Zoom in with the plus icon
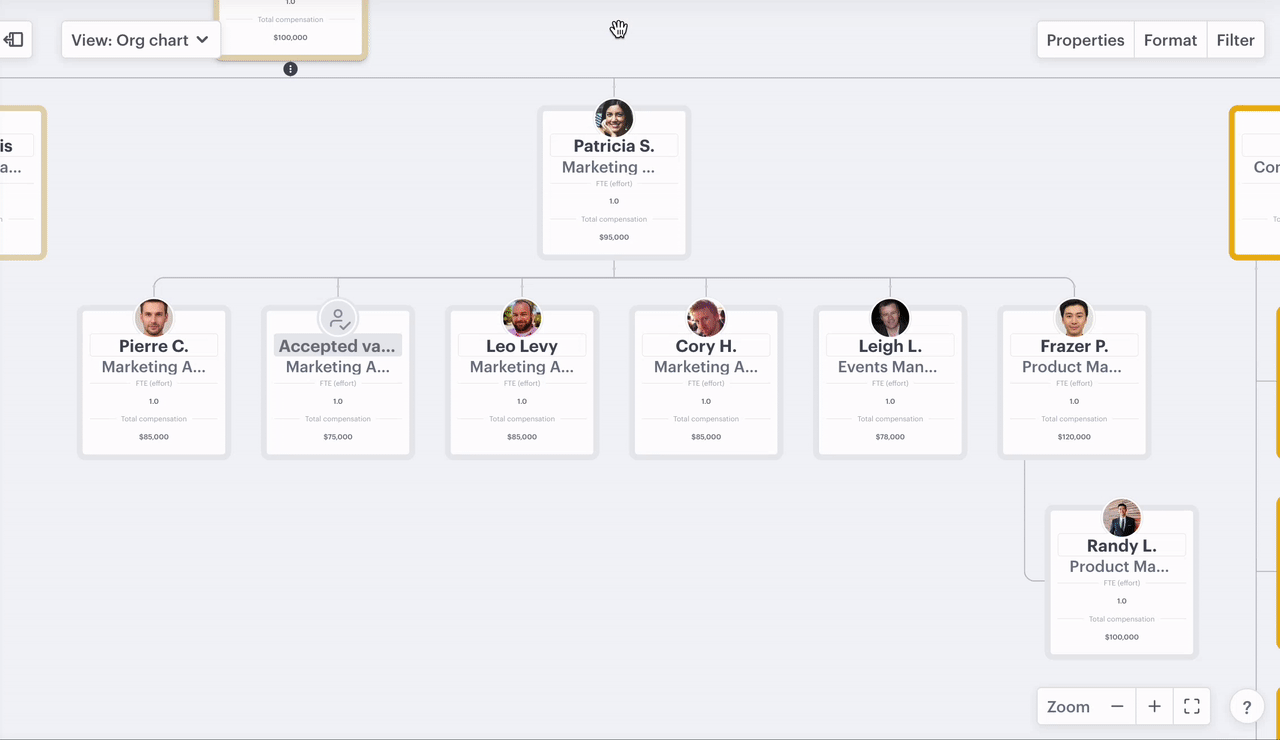 pos(1154,706)
